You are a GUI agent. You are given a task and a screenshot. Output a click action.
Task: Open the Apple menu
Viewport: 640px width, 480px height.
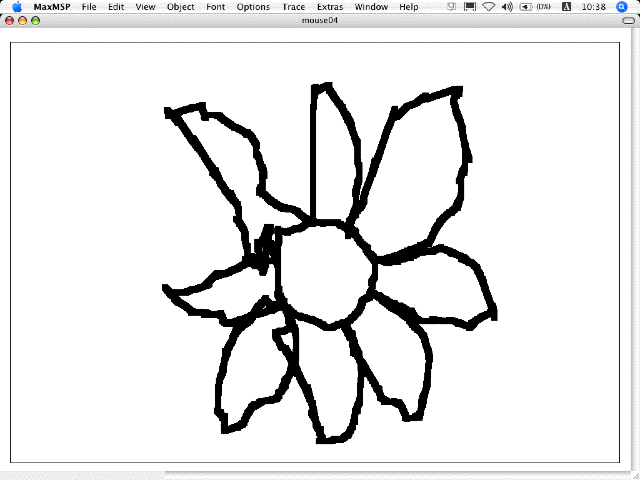point(17,7)
